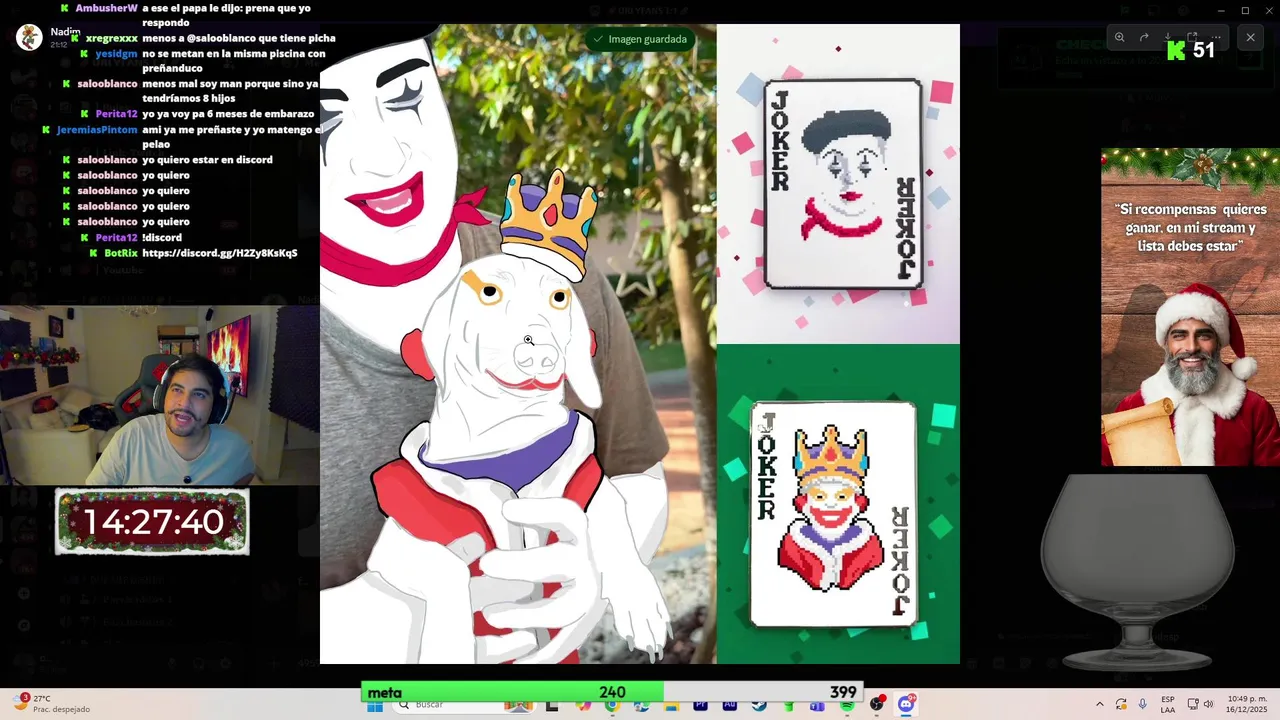Screen dimensions: 1280x720
Task: Open the volume control in system tray
Action: (x=1208, y=705)
